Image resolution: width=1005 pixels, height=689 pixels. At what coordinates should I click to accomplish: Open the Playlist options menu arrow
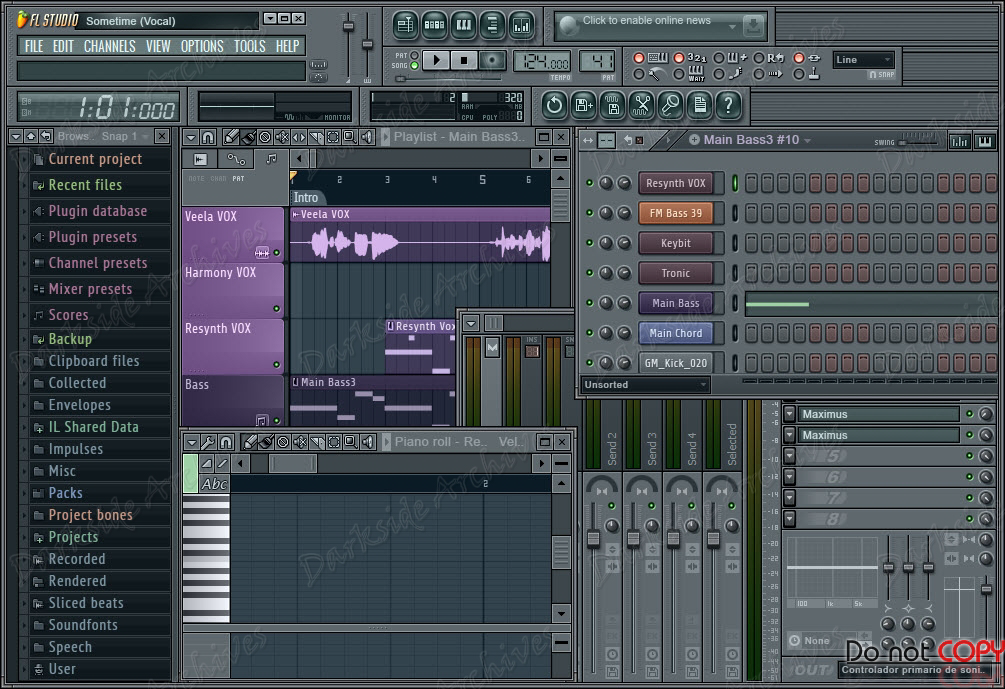(x=191, y=137)
